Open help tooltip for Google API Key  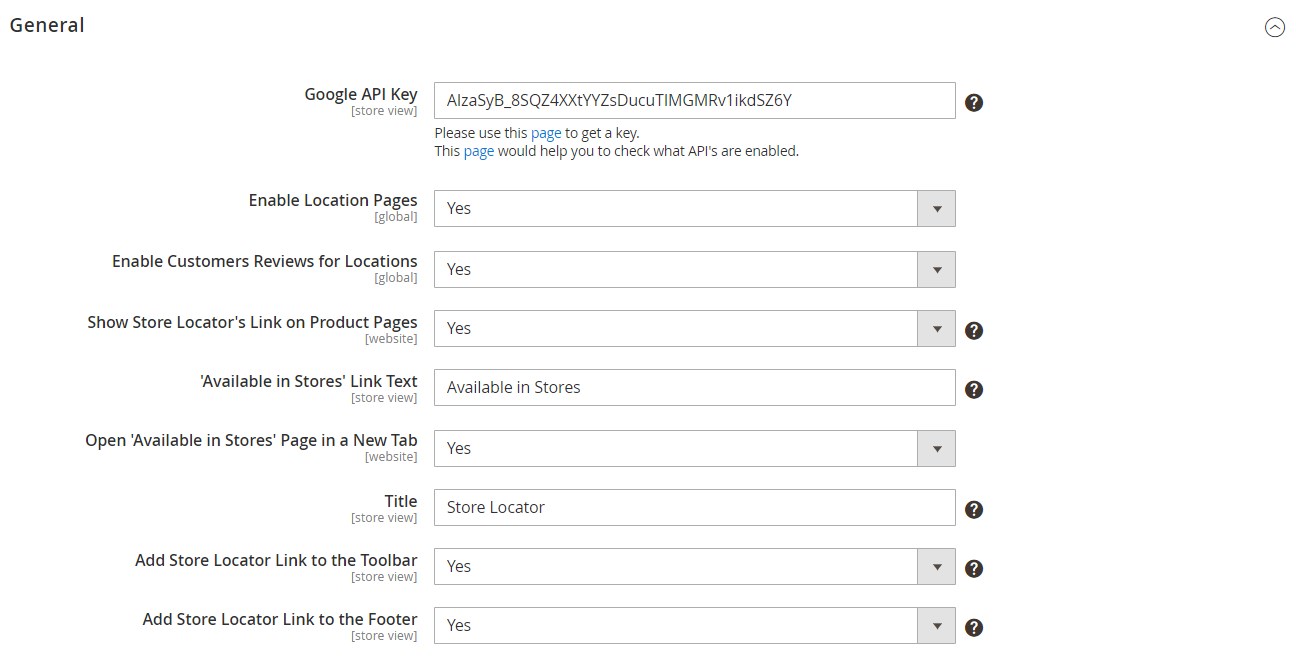point(973,101)
